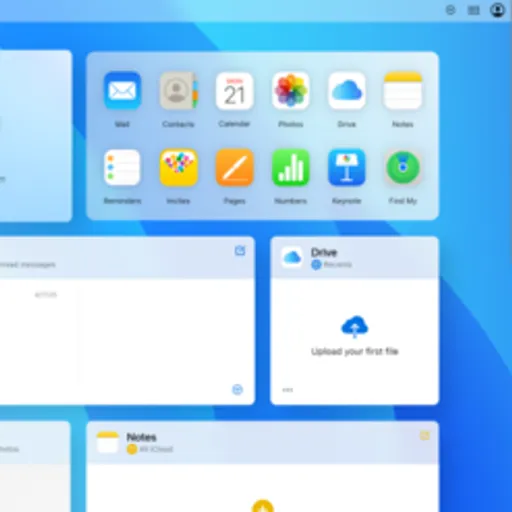512x512 pixels.
Task: Launch the Keynote app
Action: [x=347, y=167]
